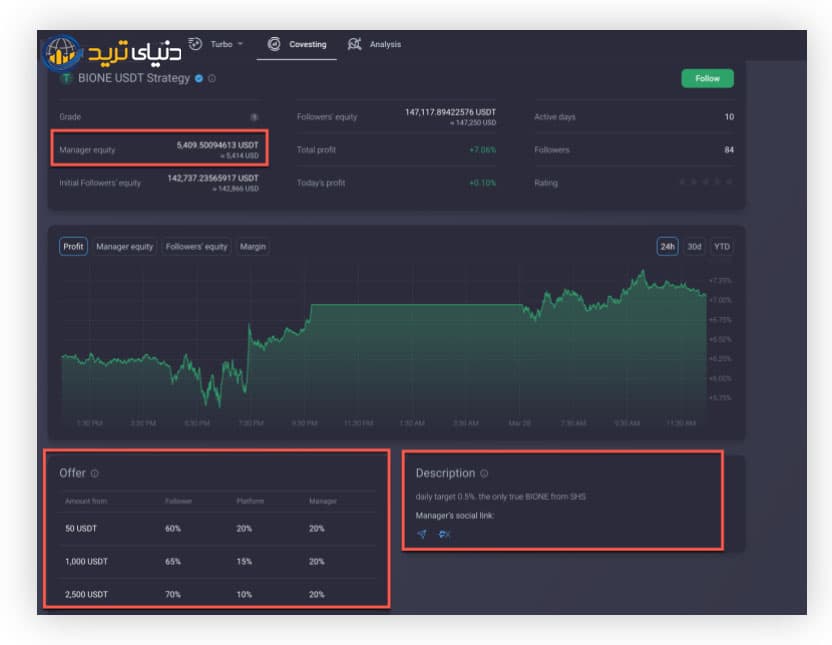Select the Followers' equity chart tab
The height and width of the screenshot is (645, 832).
point(196,247)
